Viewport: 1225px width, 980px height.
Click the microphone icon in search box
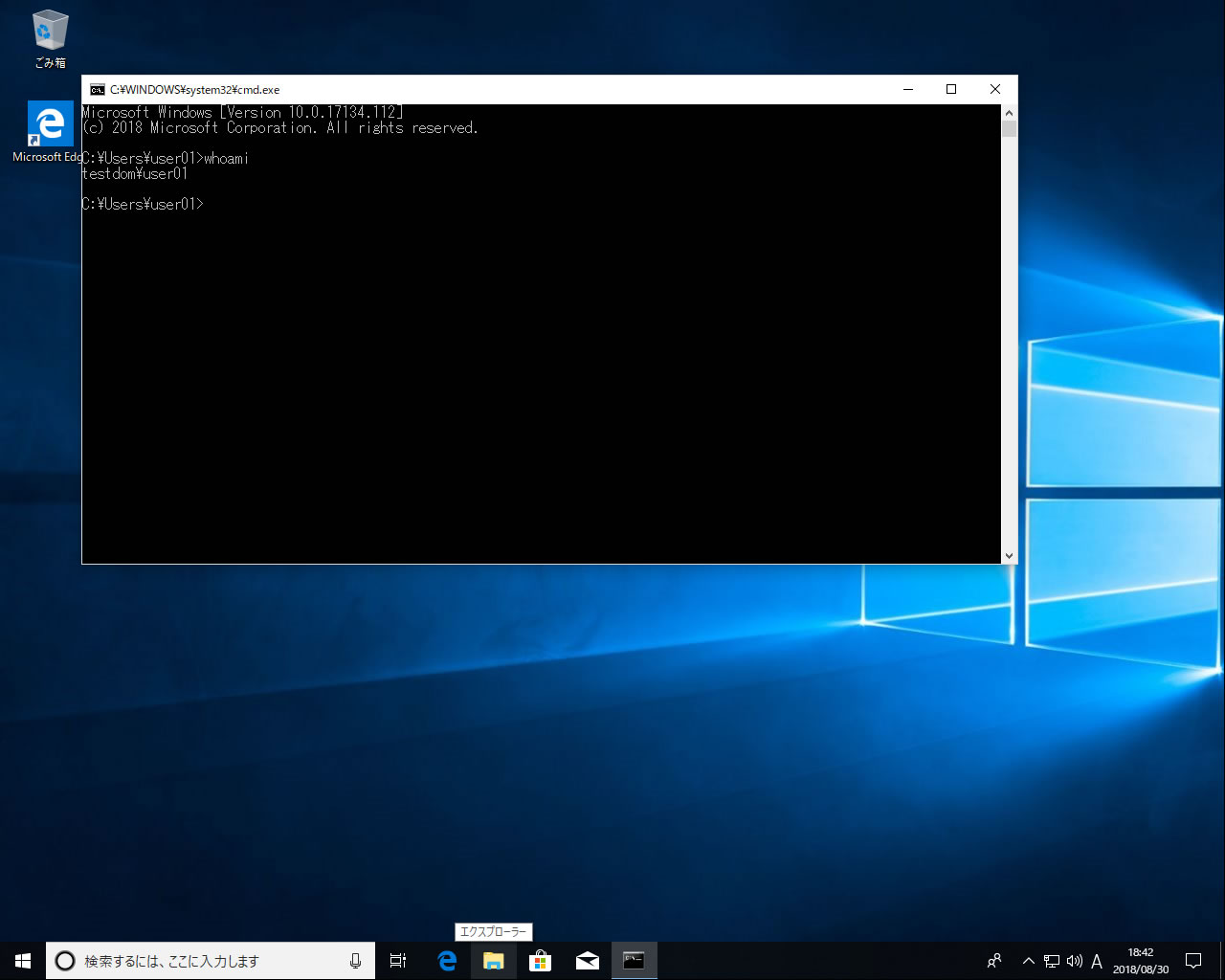(x=355, y=961)
